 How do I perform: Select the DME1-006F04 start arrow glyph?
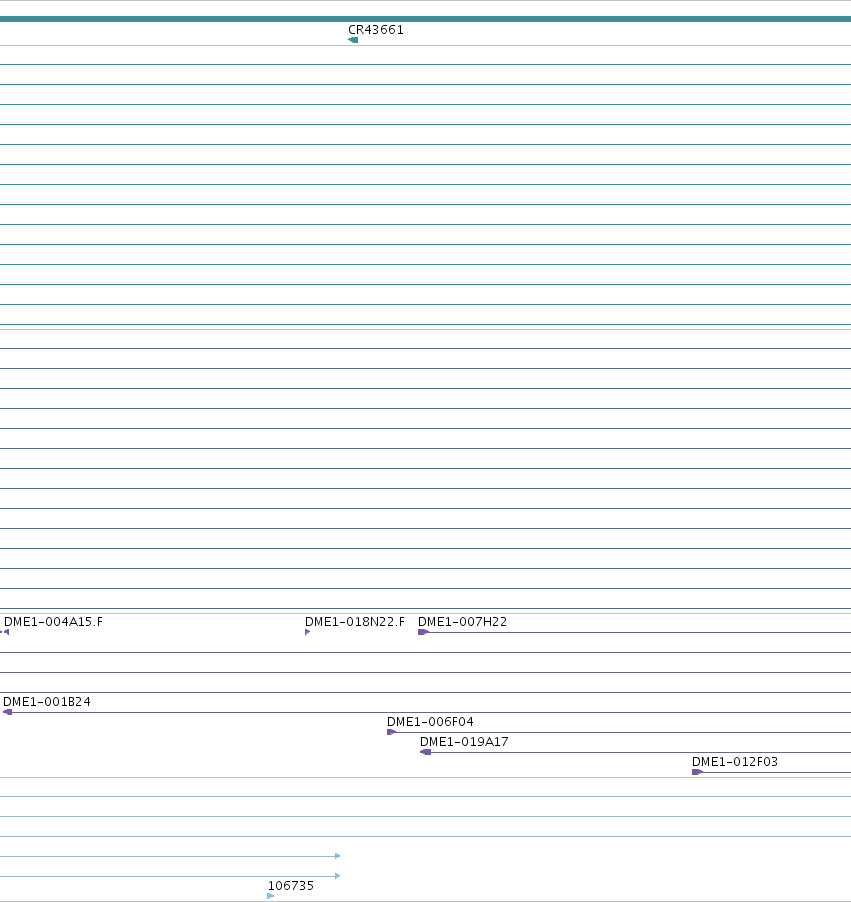[392, 732]
